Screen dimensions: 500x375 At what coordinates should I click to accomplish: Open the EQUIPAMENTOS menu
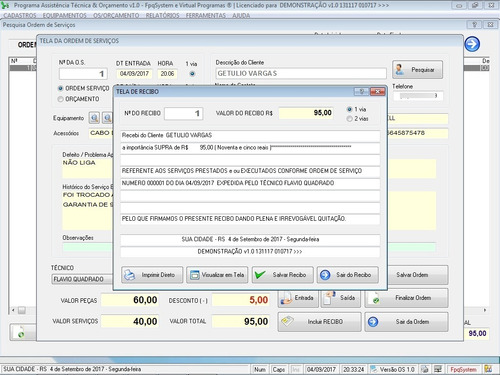(x=64, y=15)
